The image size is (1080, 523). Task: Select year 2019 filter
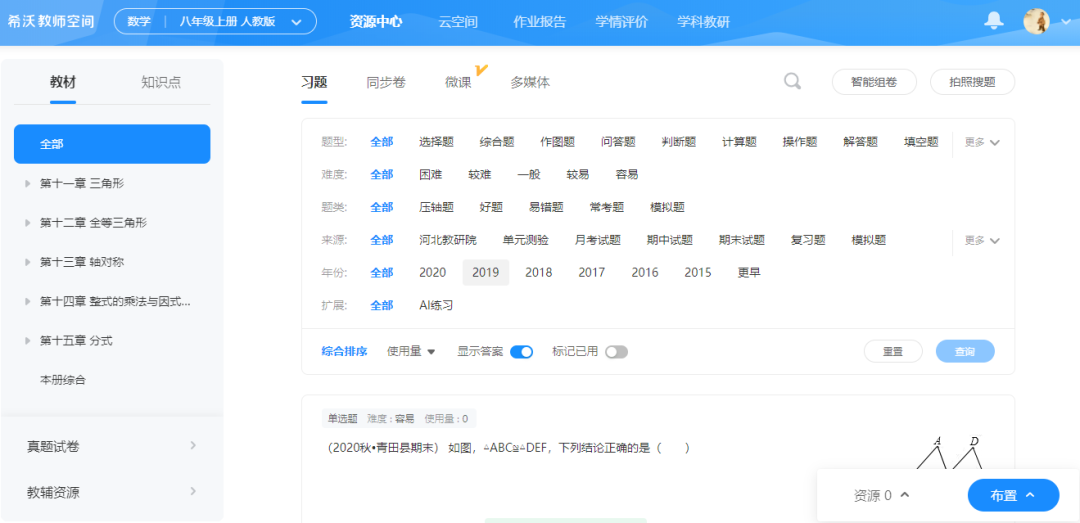(486, 272)
